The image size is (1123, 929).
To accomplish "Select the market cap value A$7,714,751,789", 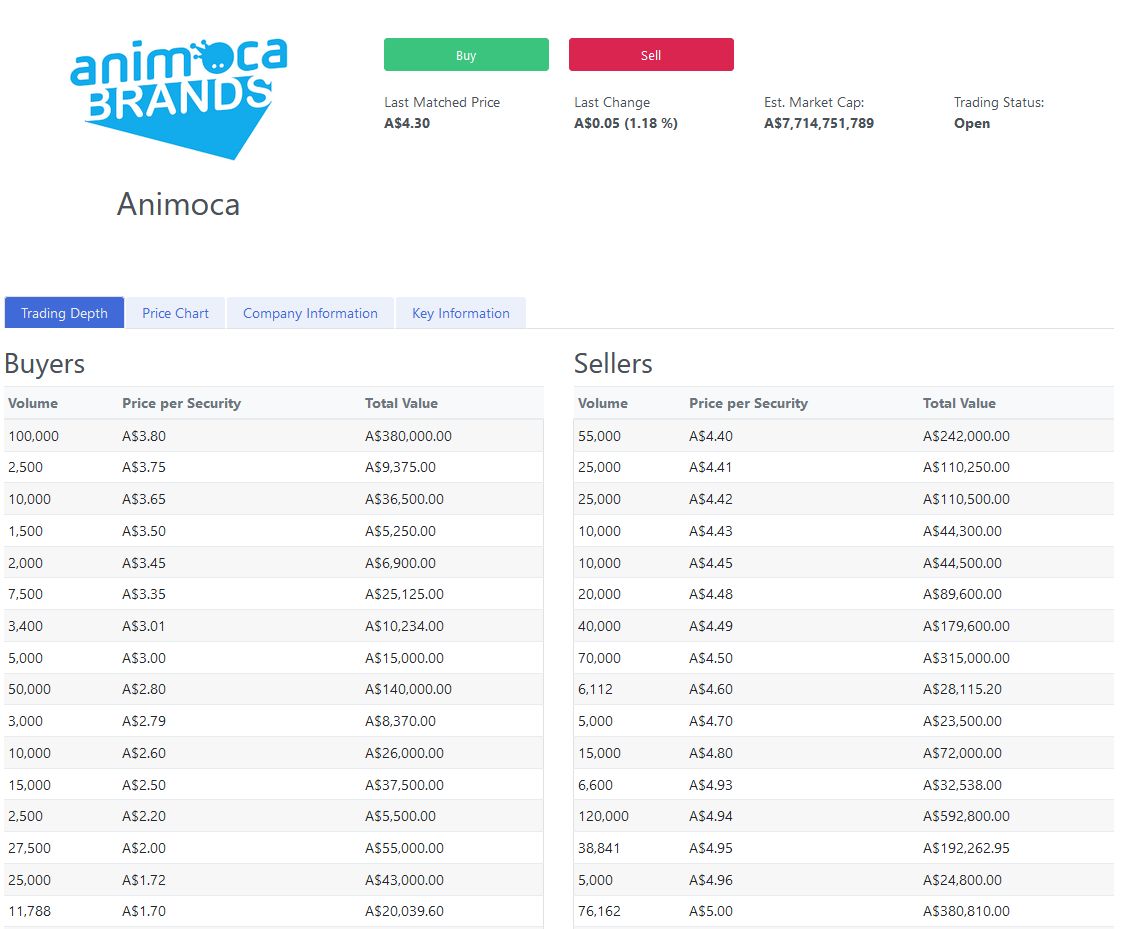I will (819, 123).
